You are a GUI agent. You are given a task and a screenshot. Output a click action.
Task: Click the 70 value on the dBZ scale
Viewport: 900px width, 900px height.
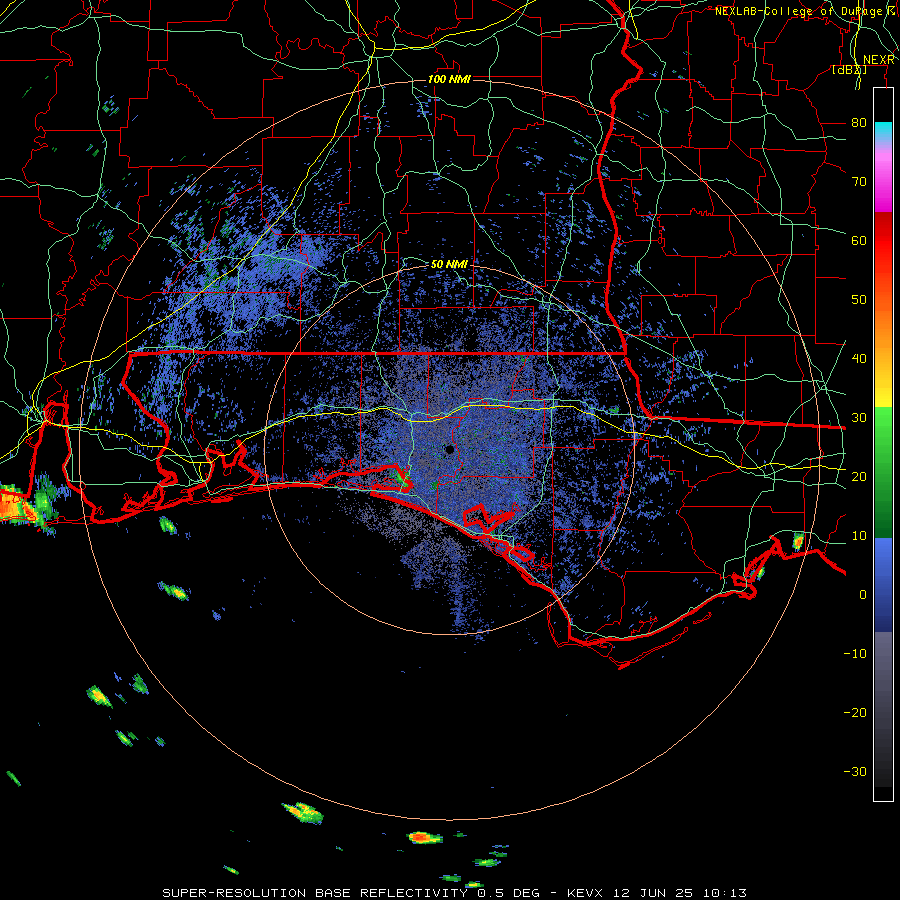(859, 181)
